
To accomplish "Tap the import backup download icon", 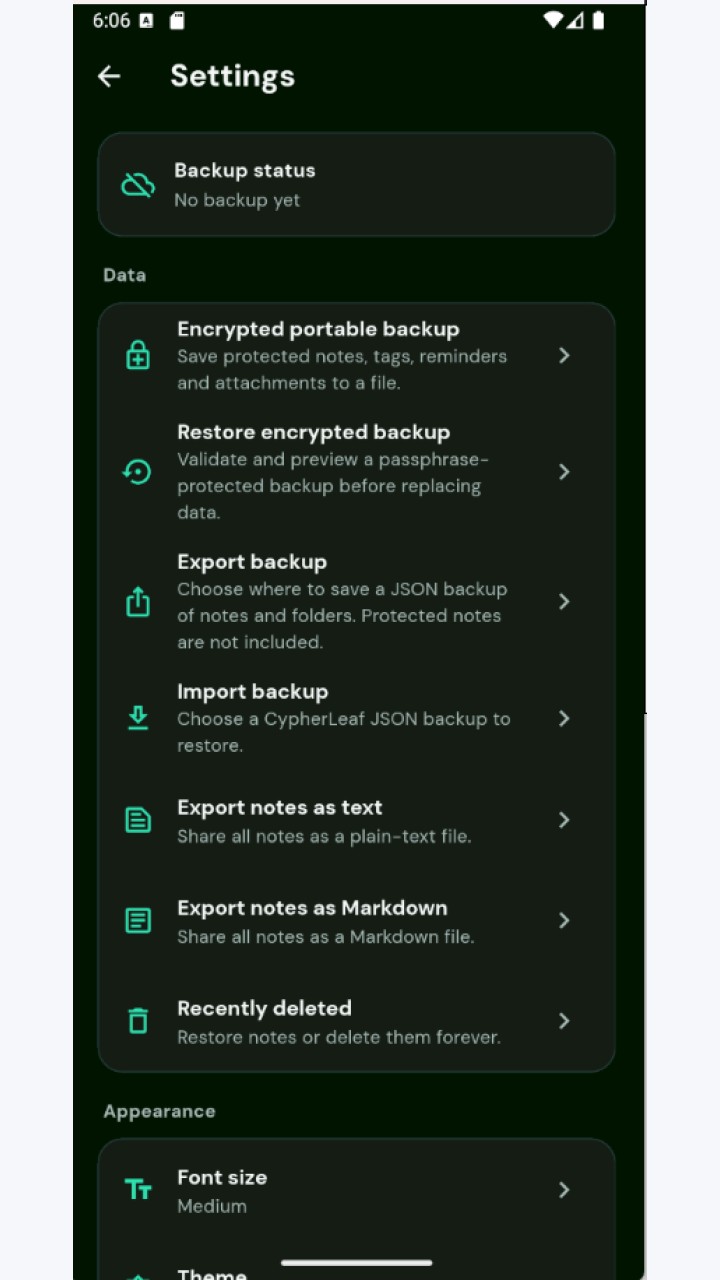I will [x=138, y=718].
